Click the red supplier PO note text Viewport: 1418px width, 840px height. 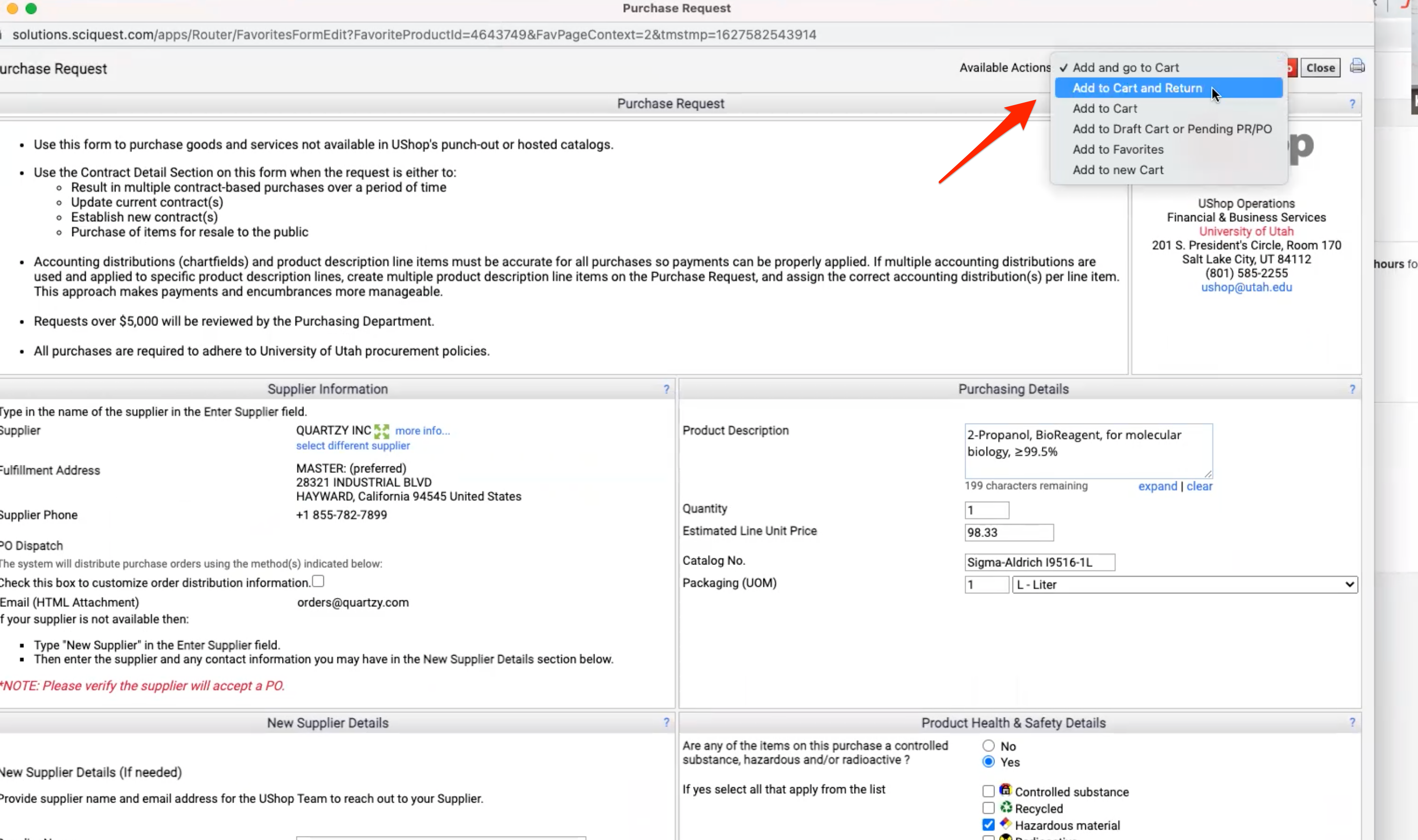[142, 686]
